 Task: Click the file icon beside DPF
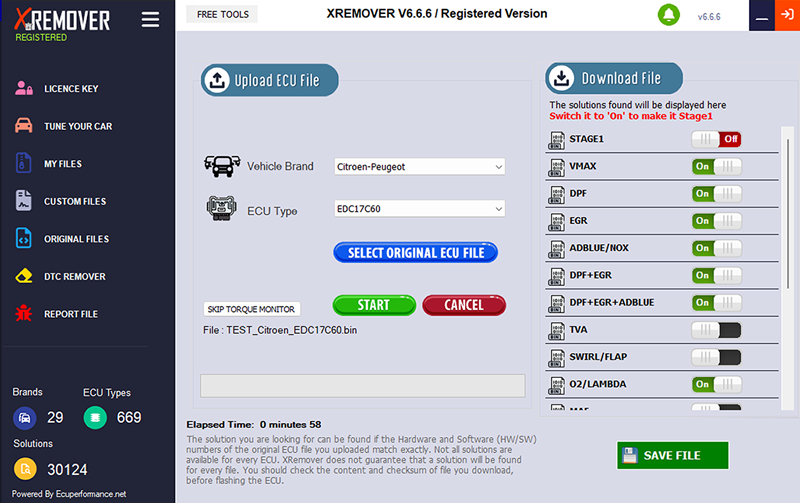point(556,194)
